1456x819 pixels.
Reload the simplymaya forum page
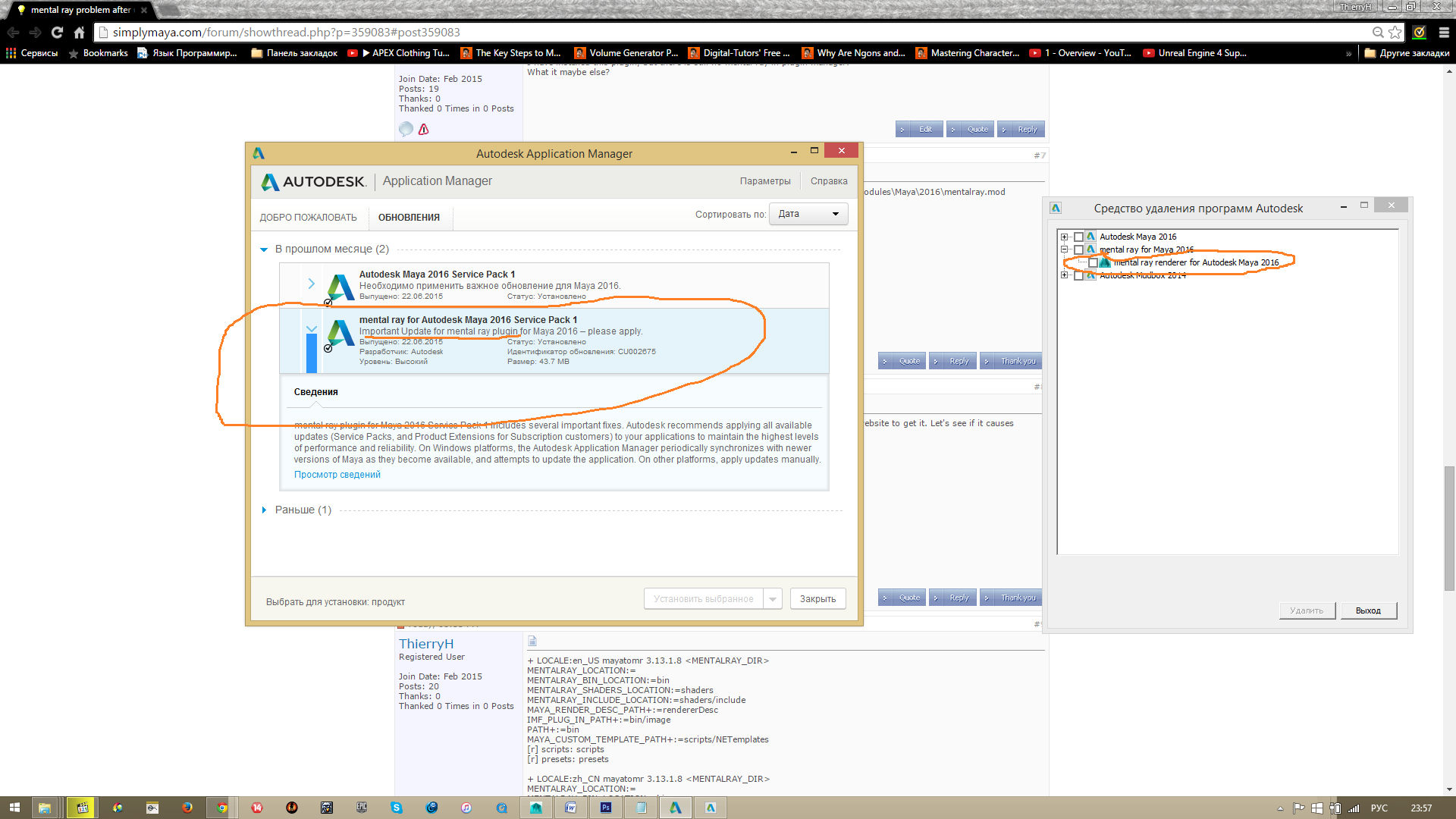click(57, 33)
